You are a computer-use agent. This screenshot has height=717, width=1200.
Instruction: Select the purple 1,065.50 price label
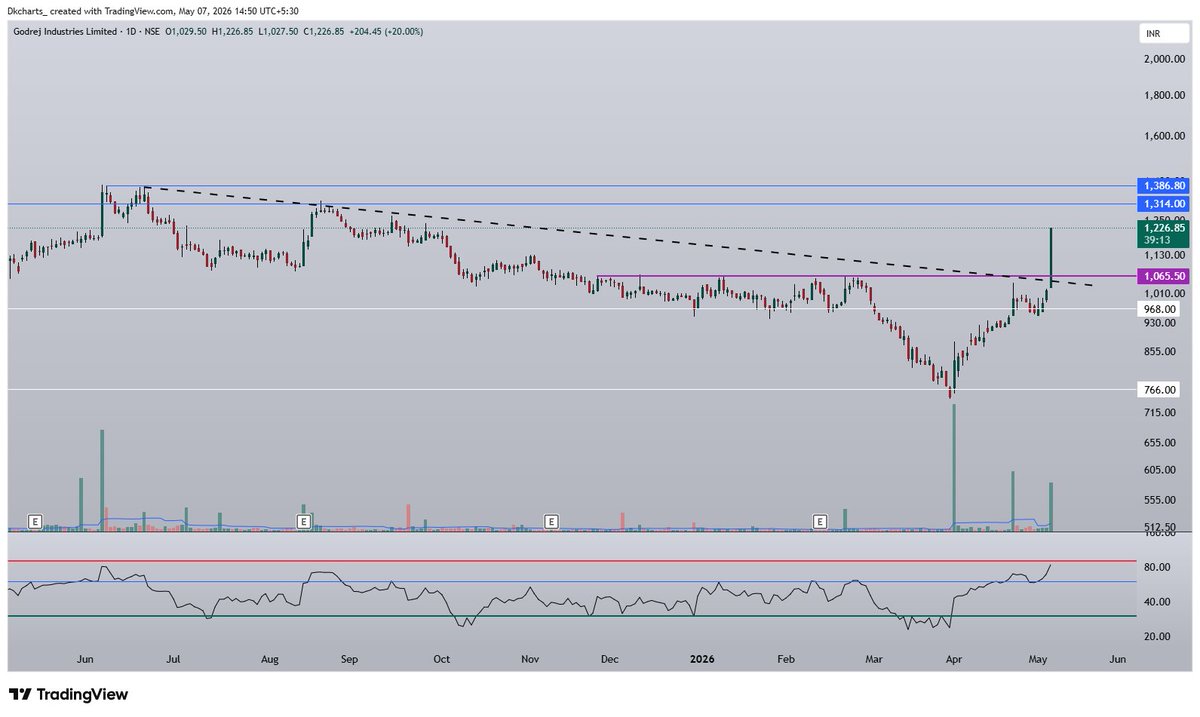pos(1163,276)
